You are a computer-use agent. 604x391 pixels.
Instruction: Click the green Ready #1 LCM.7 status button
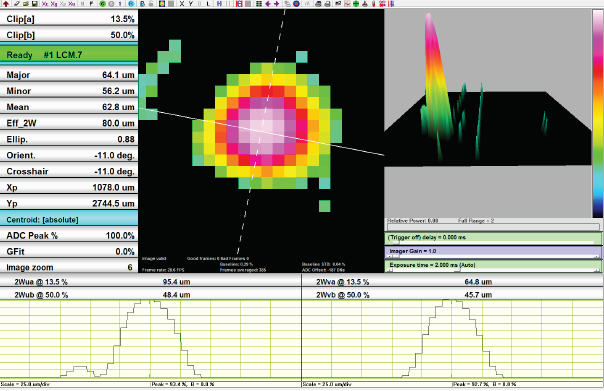point(69,55)
